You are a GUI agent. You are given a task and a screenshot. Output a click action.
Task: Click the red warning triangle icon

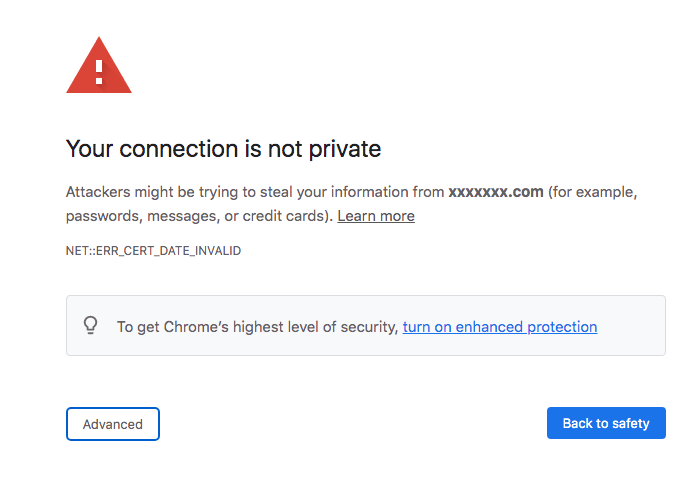(99, 65)
